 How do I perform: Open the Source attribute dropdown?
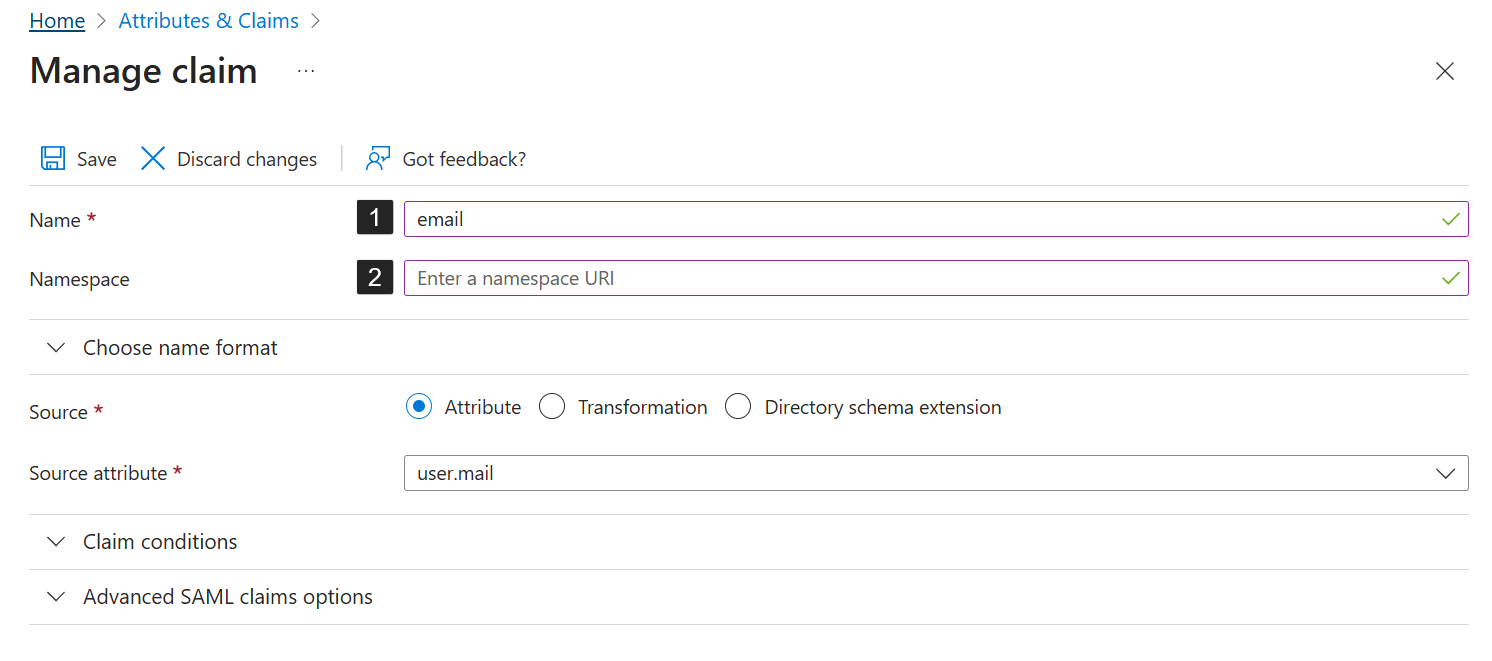pos(1445,473)
